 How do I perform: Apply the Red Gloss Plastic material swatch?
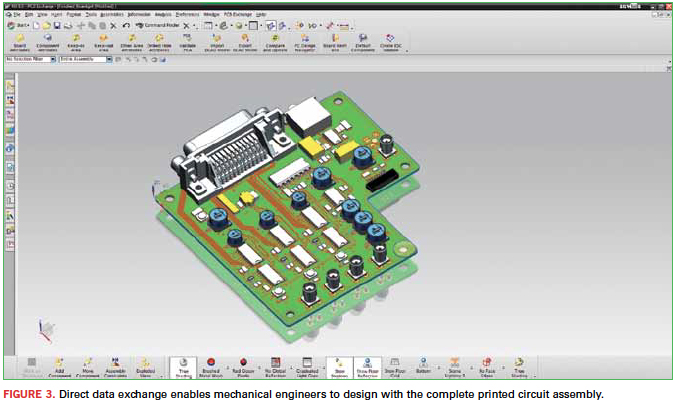coord(243,363)
